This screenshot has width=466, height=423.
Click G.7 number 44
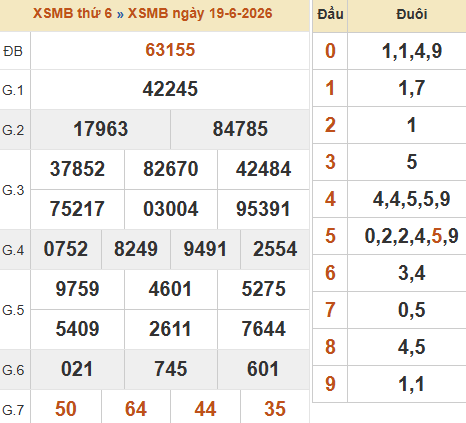pos(205,409)
